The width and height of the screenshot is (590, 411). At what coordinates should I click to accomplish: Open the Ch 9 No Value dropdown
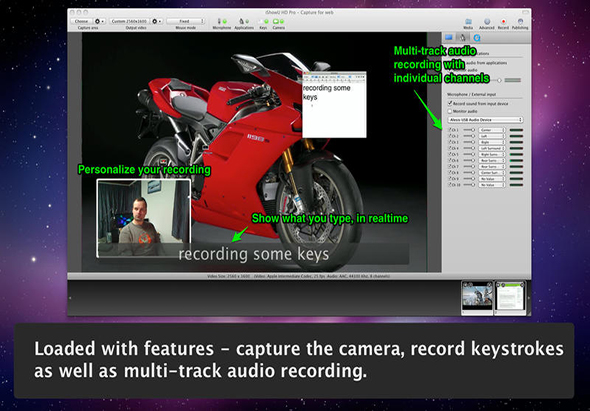tap(492, 179)
